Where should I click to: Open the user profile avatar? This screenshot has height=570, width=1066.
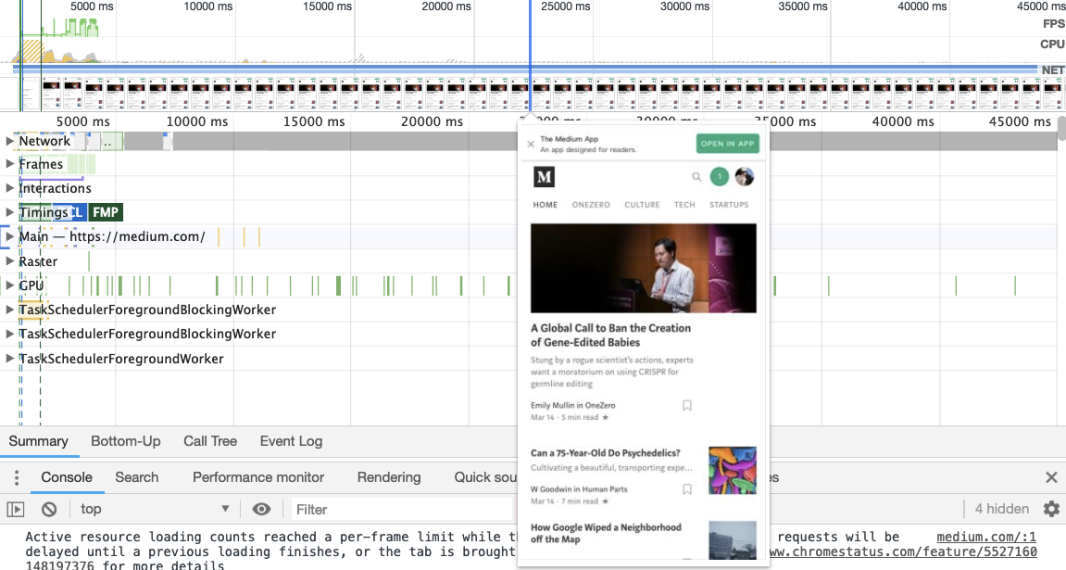point(744,177)
